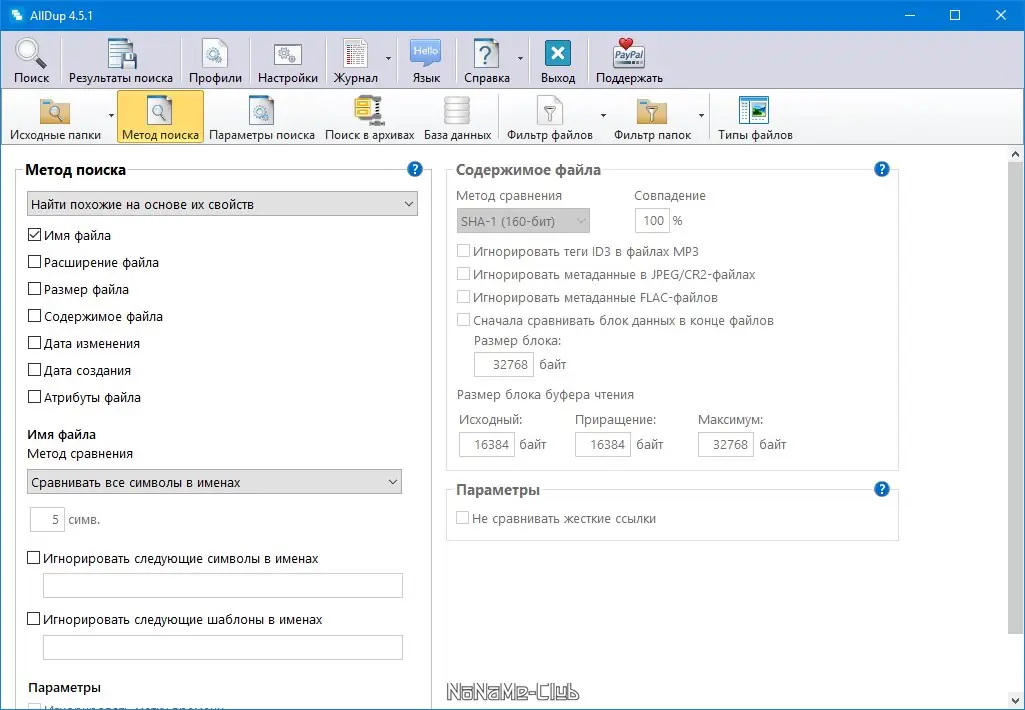Expand Фильтр папок dropdown arrow
This screenshot has width=1025, height=710.
point(701,116)
